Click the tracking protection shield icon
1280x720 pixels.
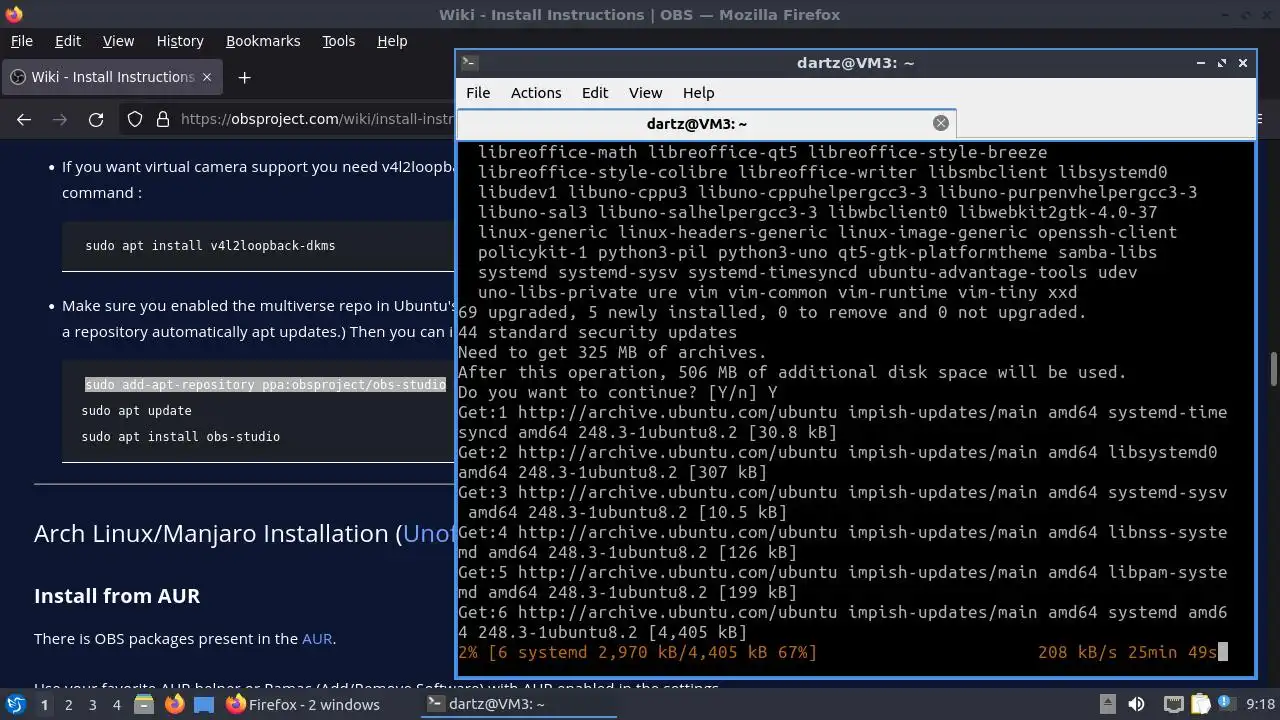coord(135,119)
